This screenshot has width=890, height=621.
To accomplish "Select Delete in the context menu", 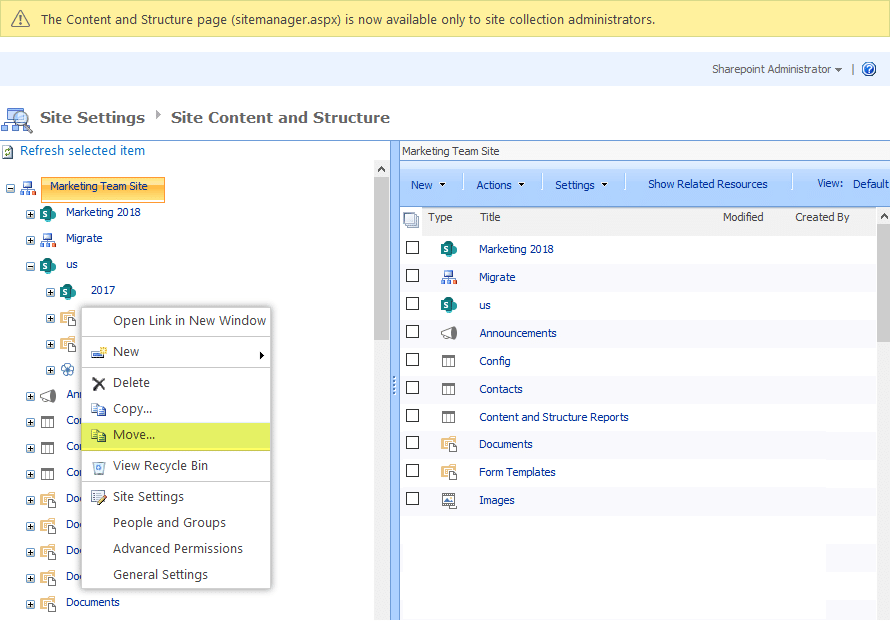I will [131, 383].
